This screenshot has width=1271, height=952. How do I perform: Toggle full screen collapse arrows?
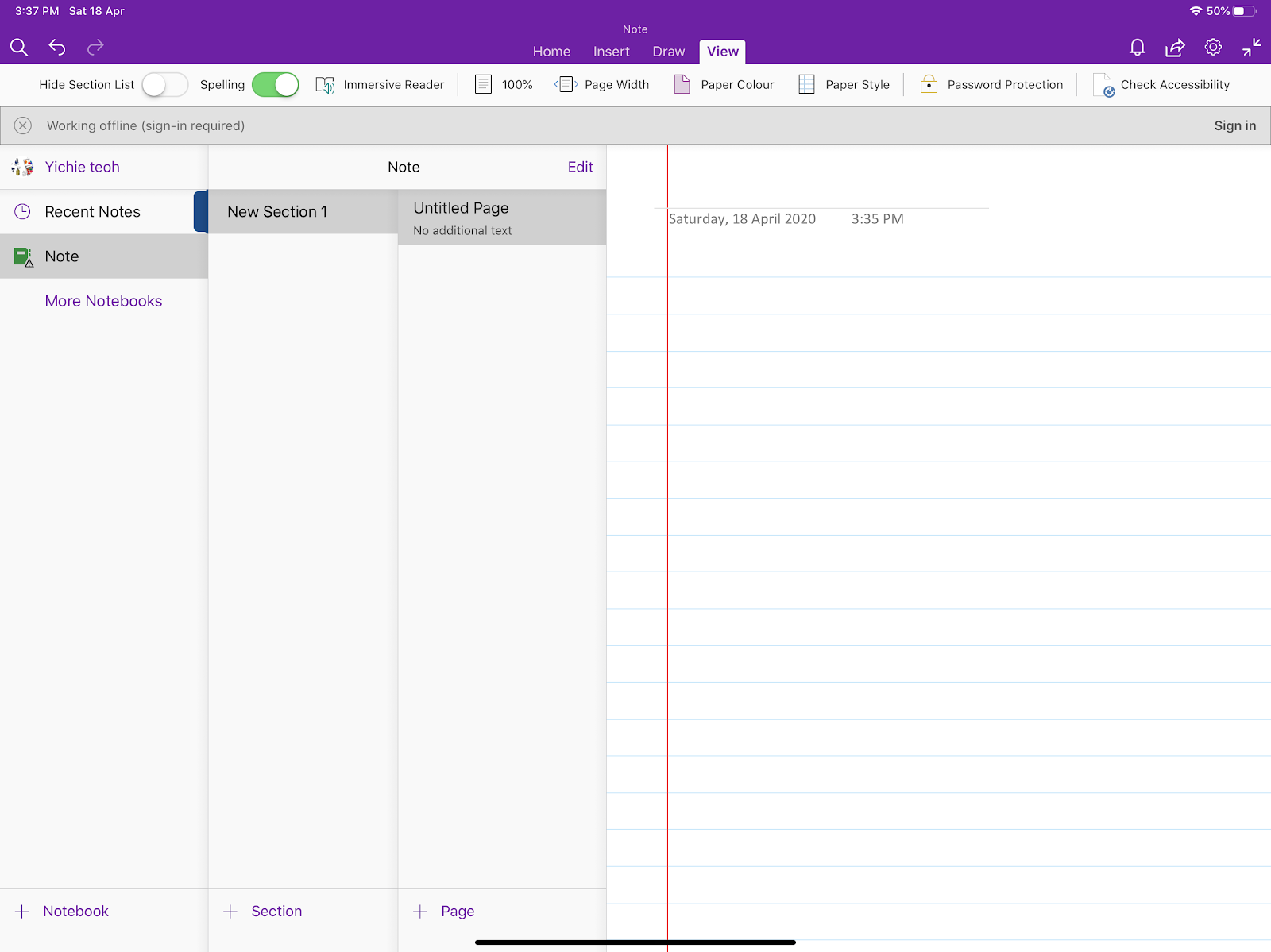[1252, 48]
